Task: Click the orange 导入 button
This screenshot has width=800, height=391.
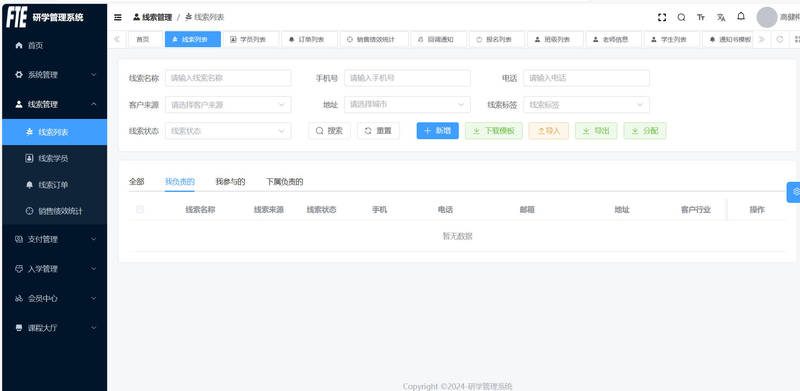Action: tap(548, 131)
